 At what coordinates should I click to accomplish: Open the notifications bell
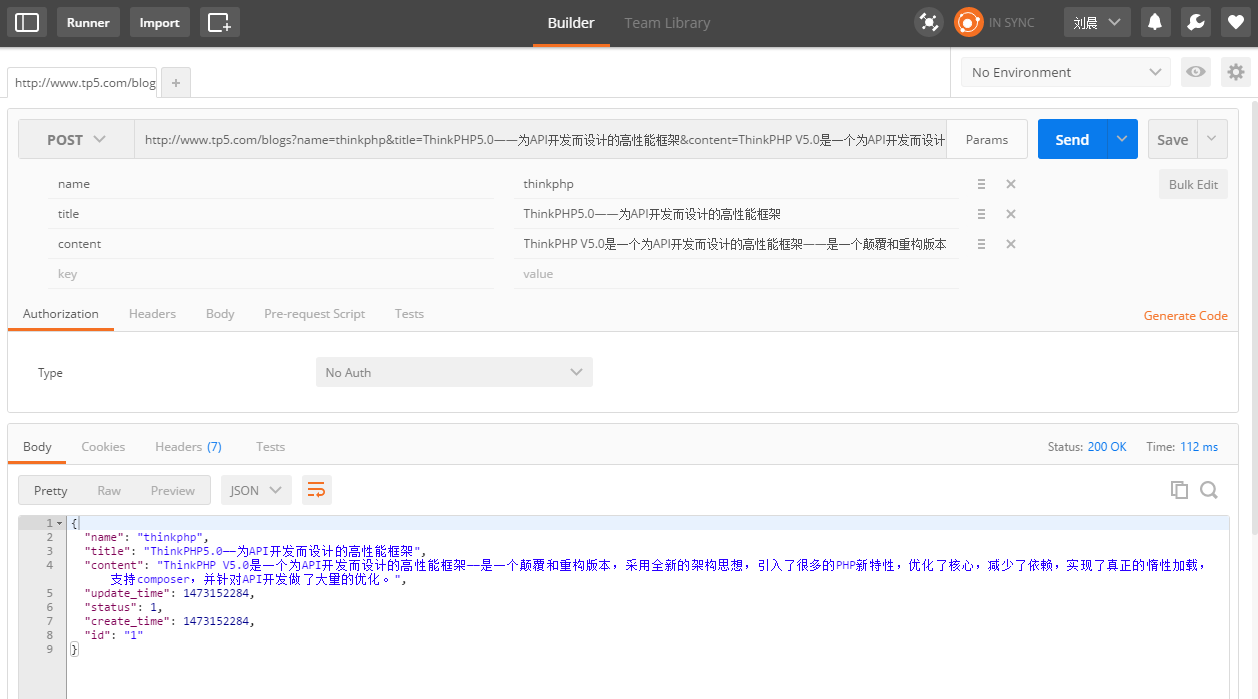[1155, 22]
